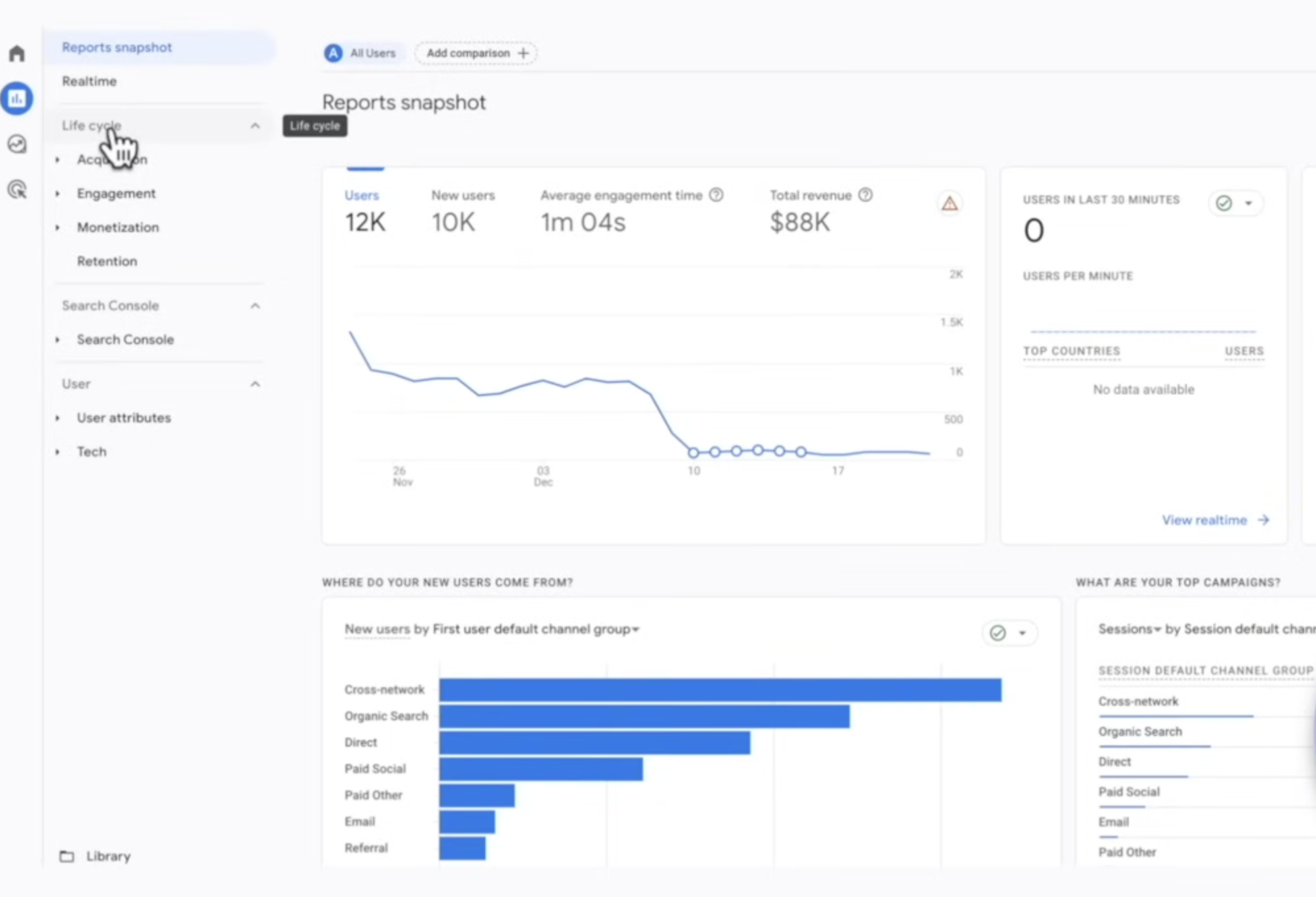The image size is (1316, 897).
Task: Collapse the Search Console section chevron
Action: 255,306
